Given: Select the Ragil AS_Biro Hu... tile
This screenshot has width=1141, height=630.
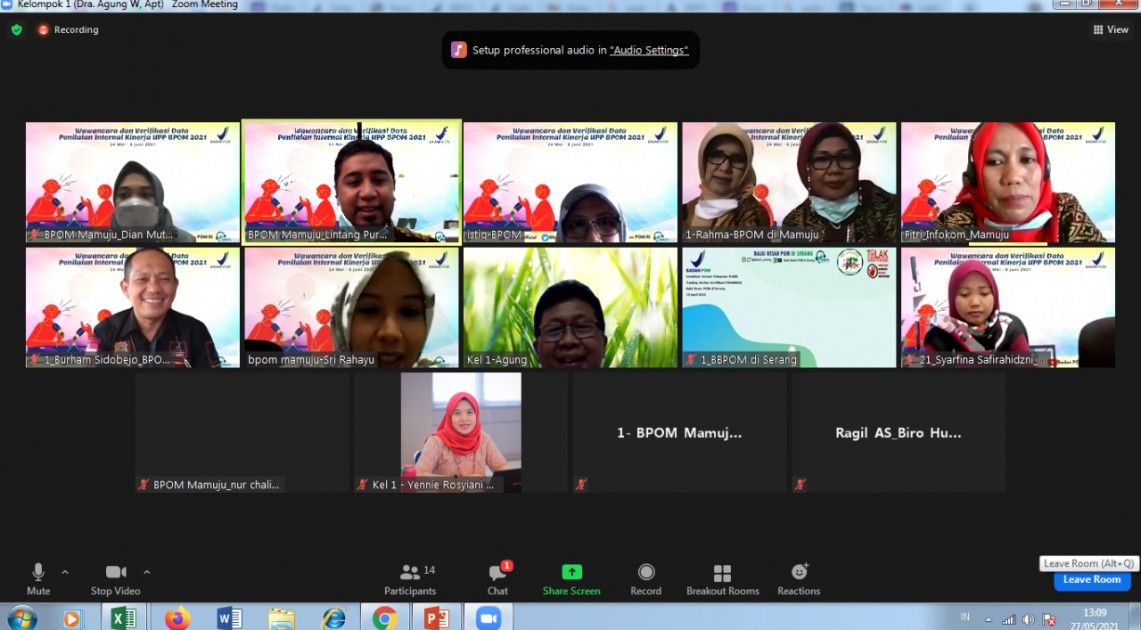Looking at the screenshot, I should [x=899, y=432].
